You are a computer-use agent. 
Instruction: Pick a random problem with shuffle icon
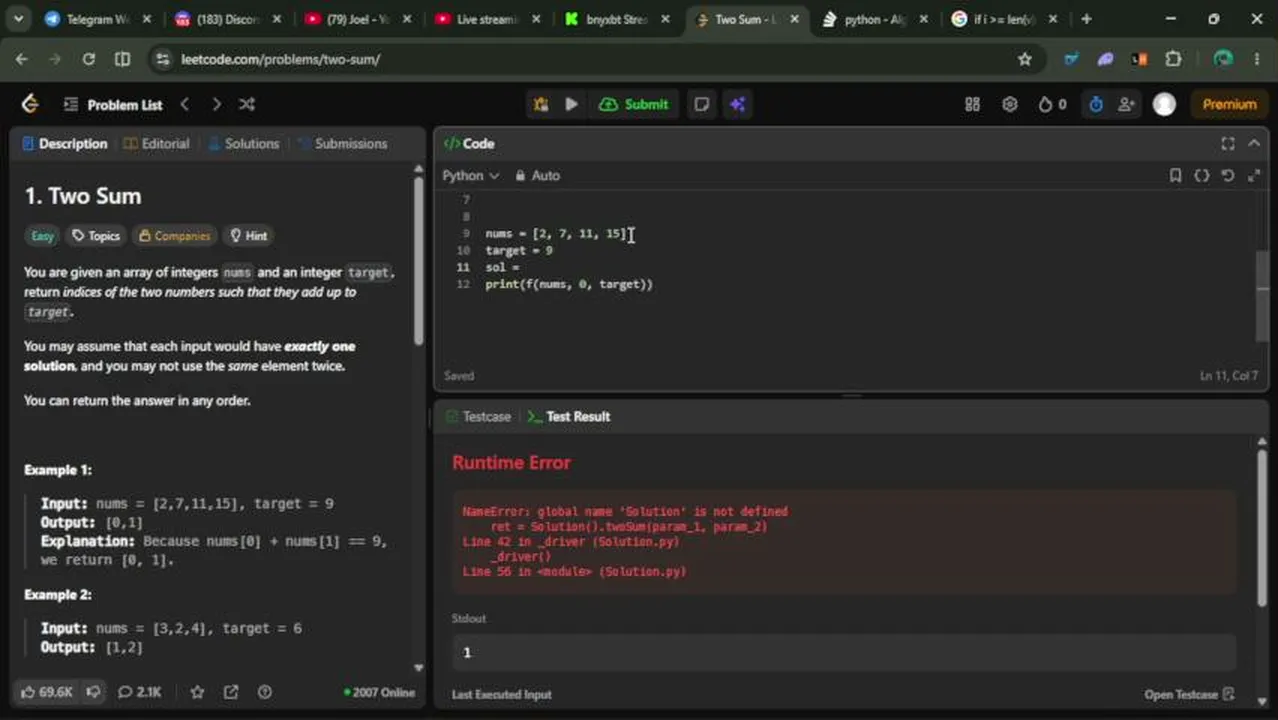(x=247, y=104)
